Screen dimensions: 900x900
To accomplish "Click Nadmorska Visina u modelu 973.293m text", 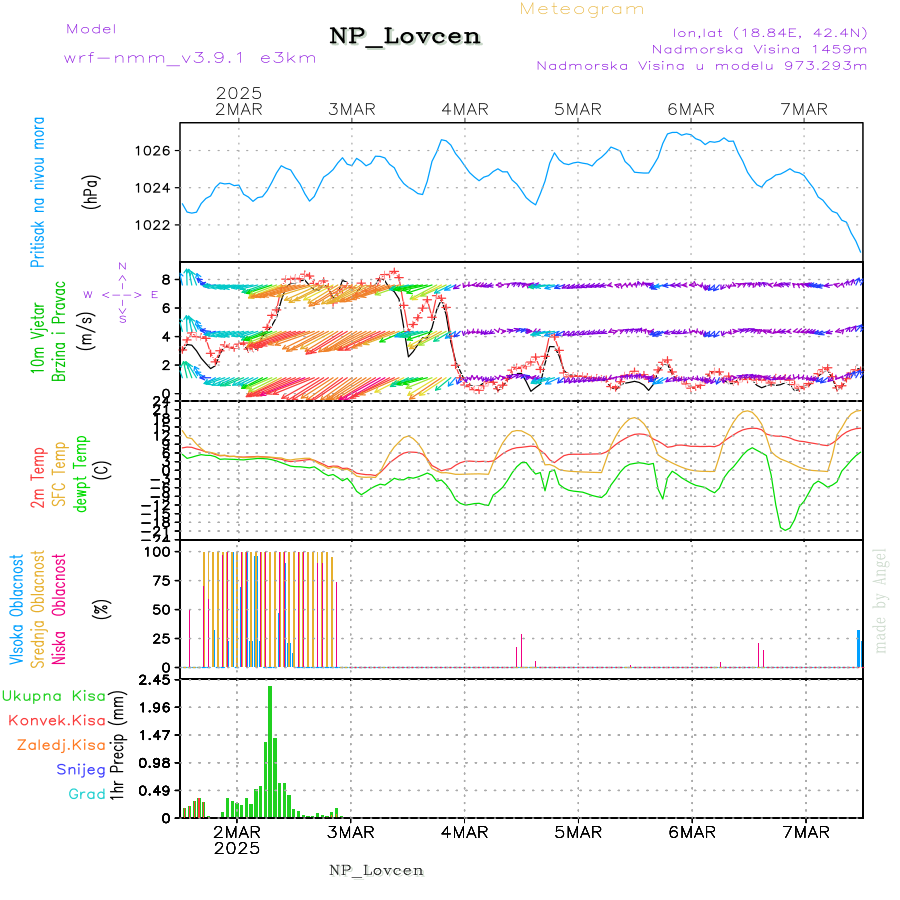I will coord(701,66).
